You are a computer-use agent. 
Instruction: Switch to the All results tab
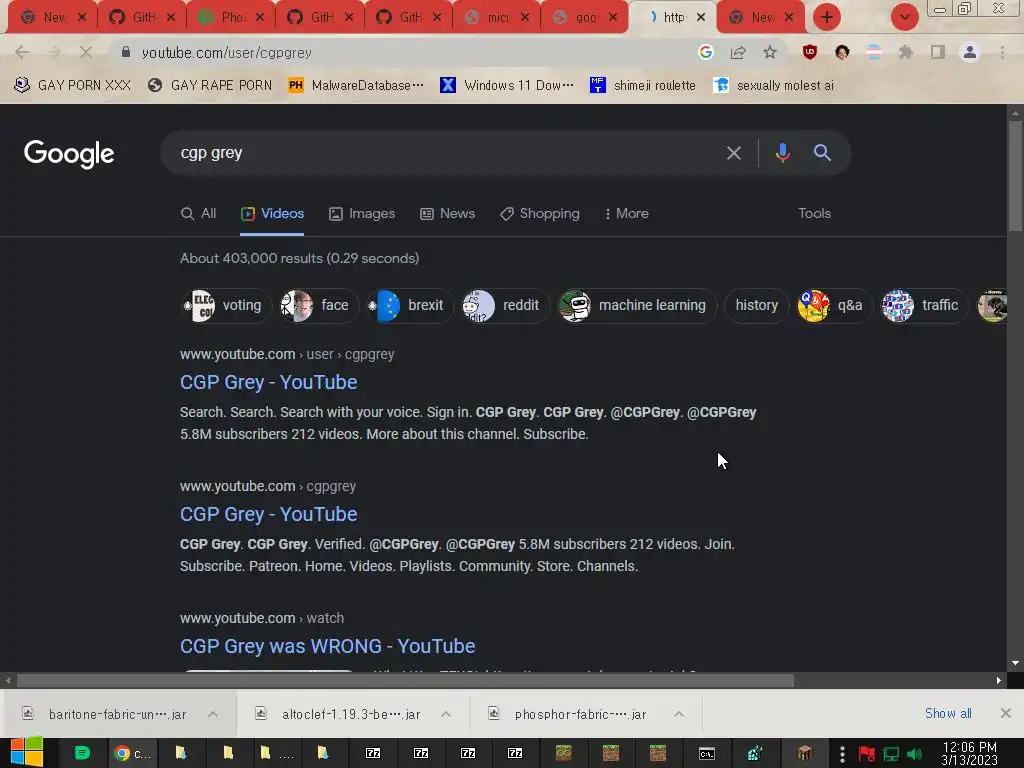199,214
